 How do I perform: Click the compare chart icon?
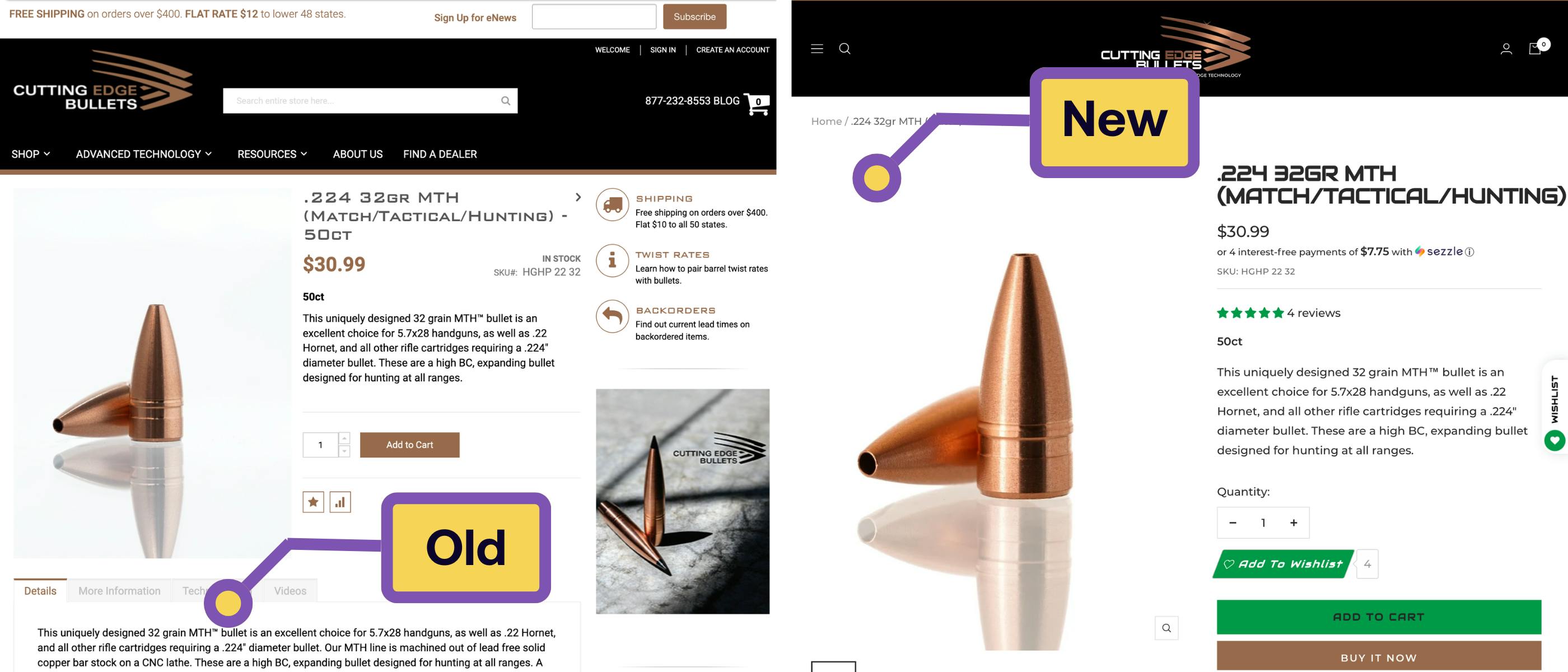coord(340,502)
